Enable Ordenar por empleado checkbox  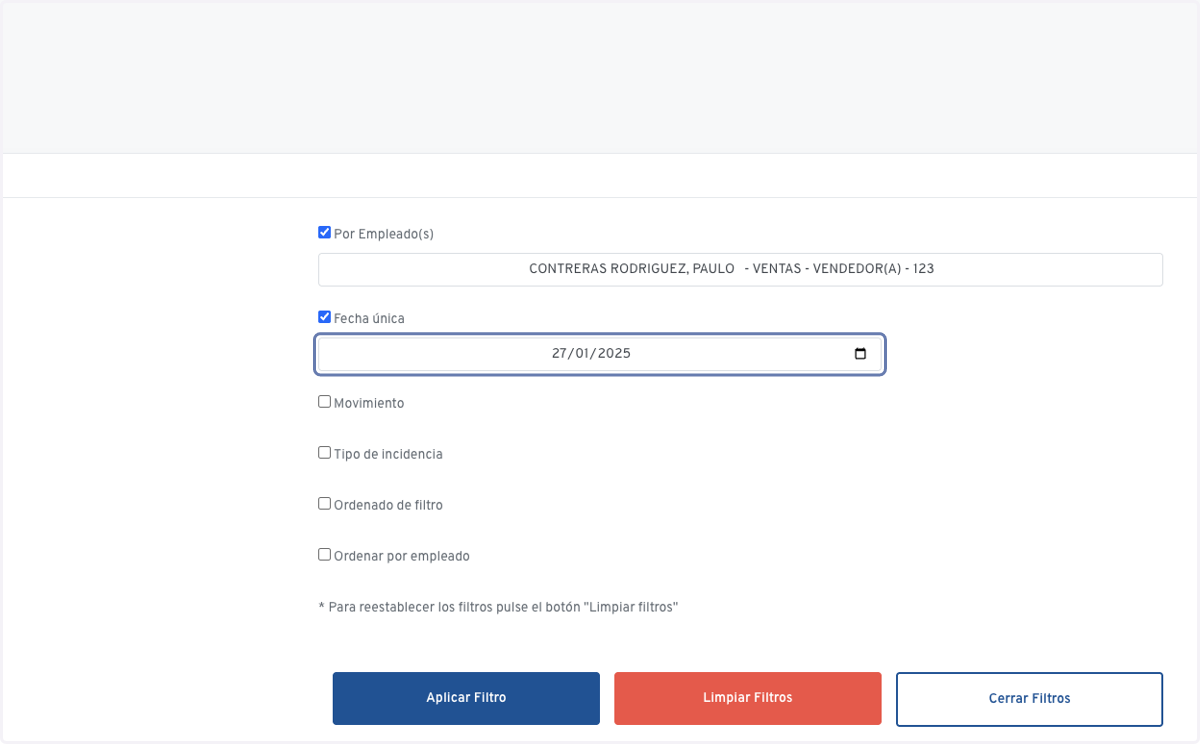324,554
